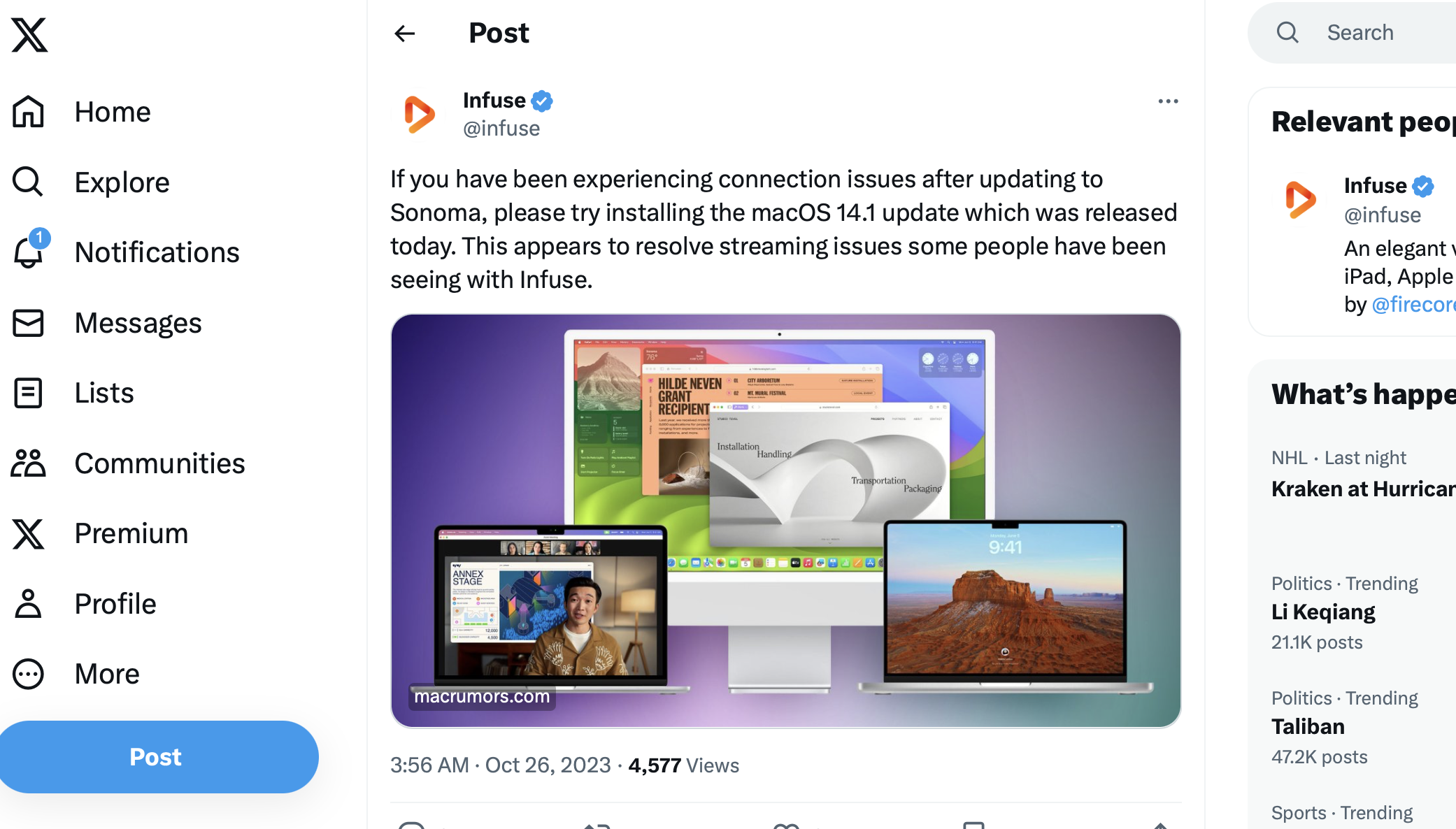Image resolution: width=1456 pixels, height=829 pixels.
Task: Open the Taliban trending topic
Action: pos(1308,727)
